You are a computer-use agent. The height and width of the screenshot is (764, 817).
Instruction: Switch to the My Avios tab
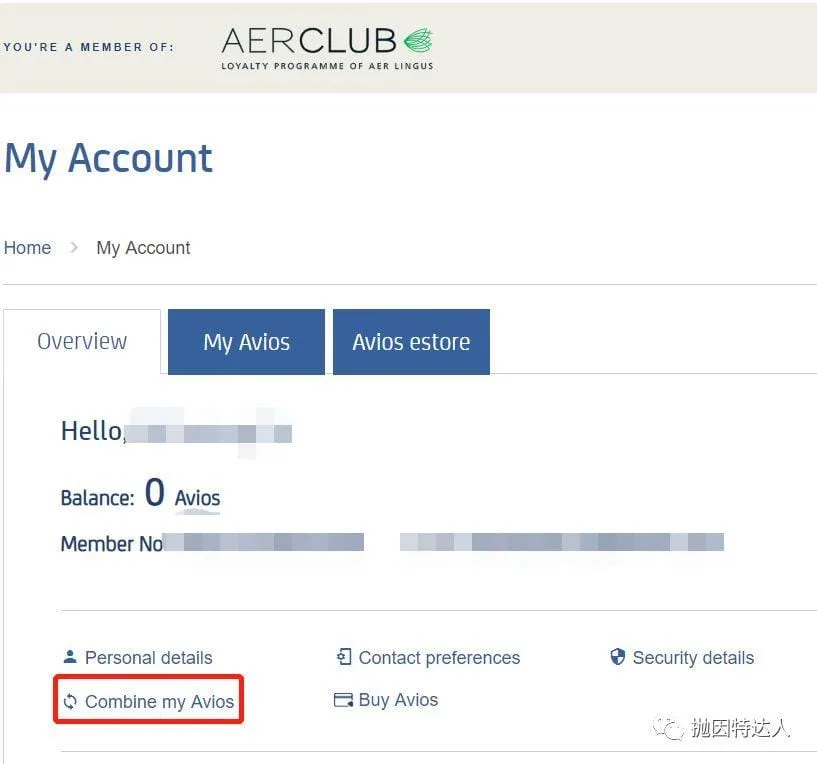(x=246, y=342)
